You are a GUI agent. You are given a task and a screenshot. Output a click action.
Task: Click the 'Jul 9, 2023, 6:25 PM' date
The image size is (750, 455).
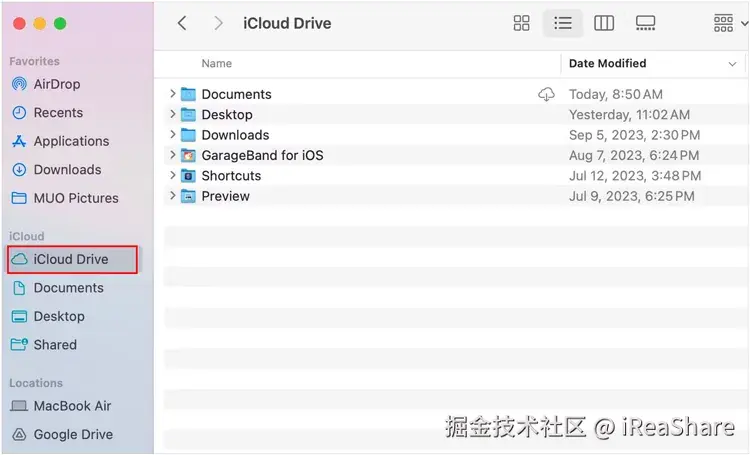click(631, 196)
